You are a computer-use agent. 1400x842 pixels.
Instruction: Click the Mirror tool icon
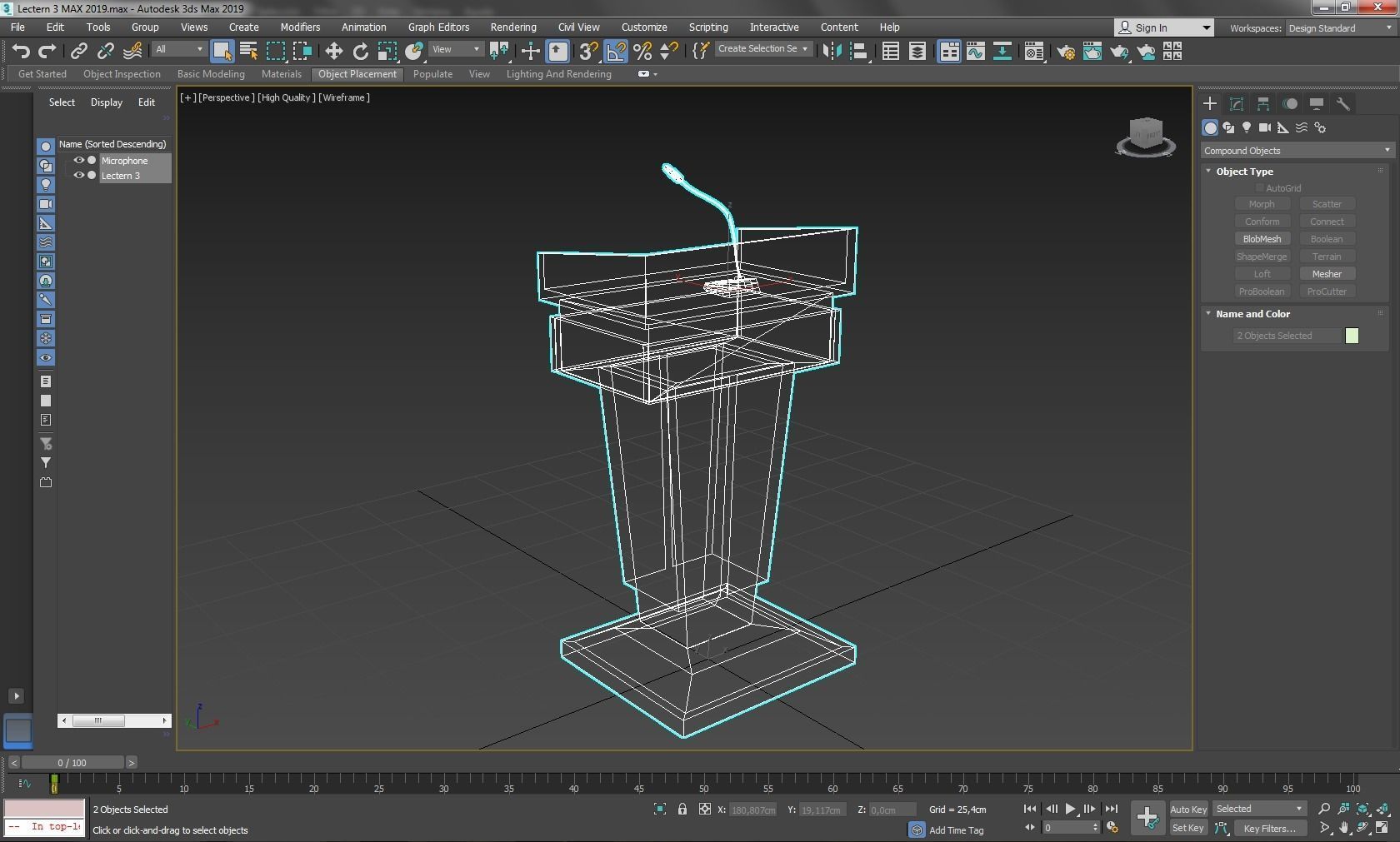pos(832,52)
